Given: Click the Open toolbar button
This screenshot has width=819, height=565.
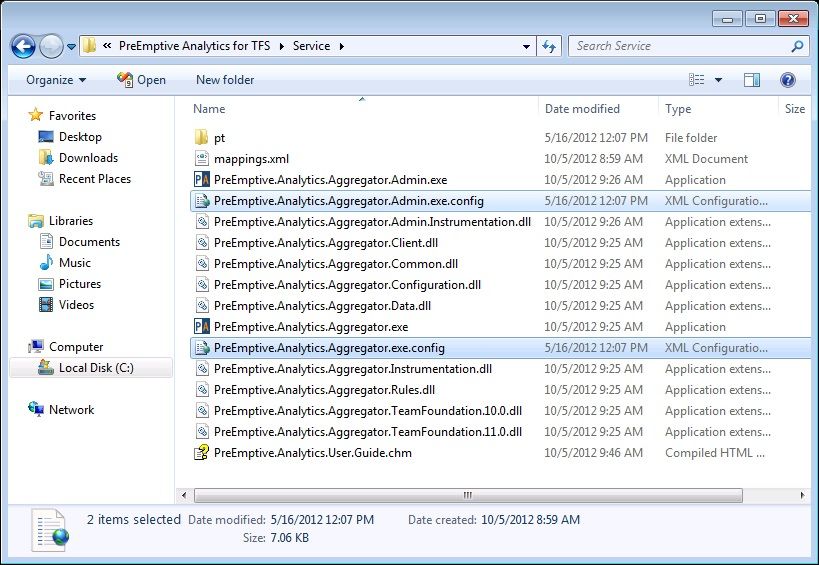Looking at the screenshot, I should (141, 80).
